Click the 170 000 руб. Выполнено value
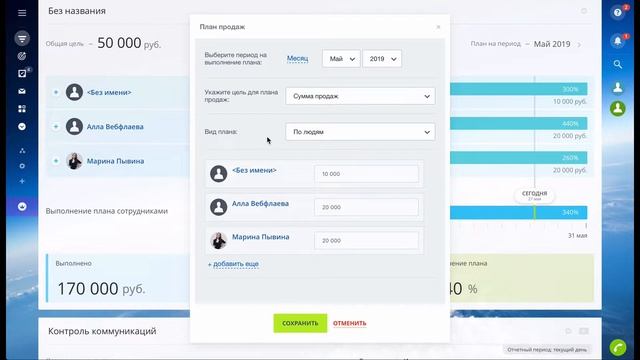Image resolution: width=640 pixels, height=360 pixels. click(101, 289)
